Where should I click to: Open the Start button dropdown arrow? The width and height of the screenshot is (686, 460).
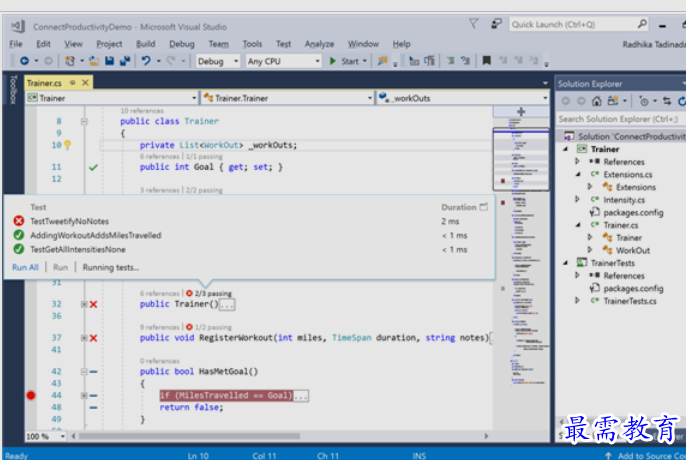pos(365,61)
